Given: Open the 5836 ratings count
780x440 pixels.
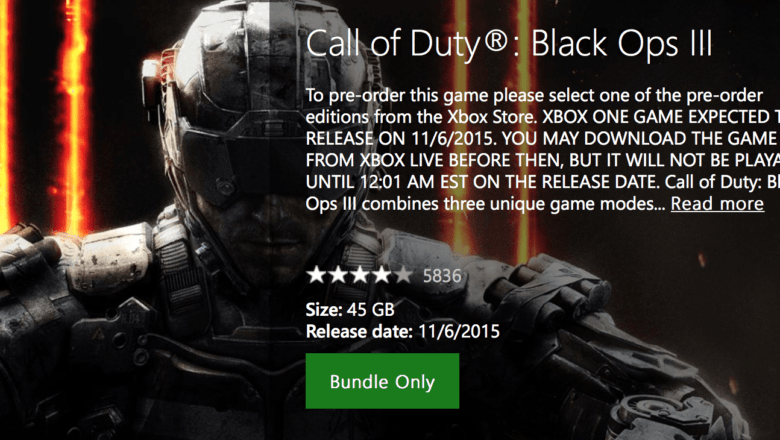Looking at the screenshot, I should [x=442, y=275].
